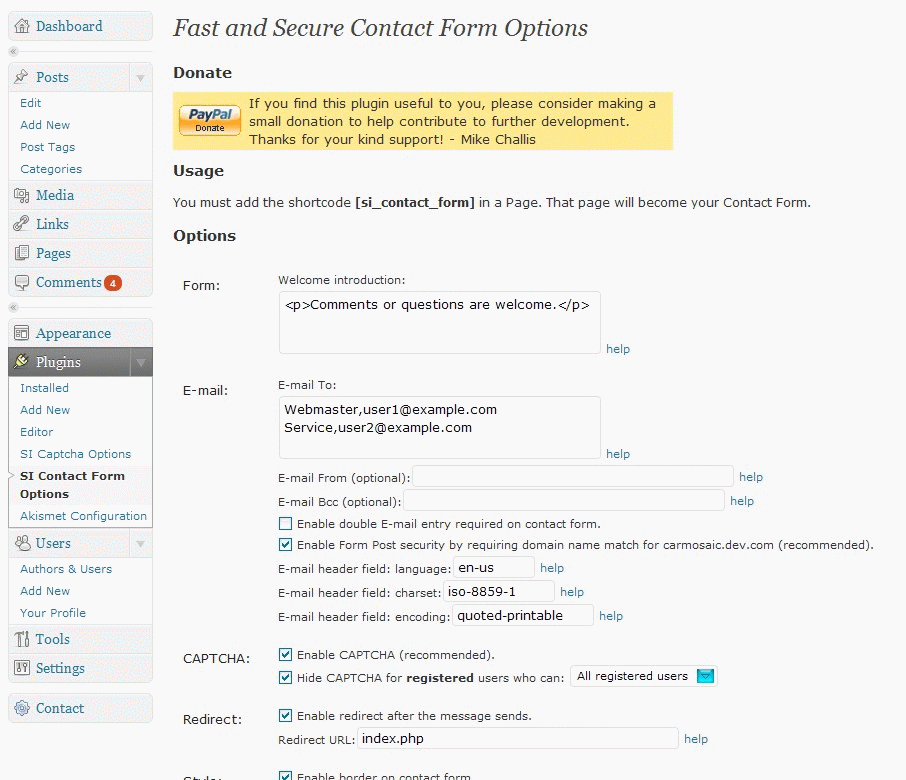Open Akismet Configuration submenu item

[83, 516]
